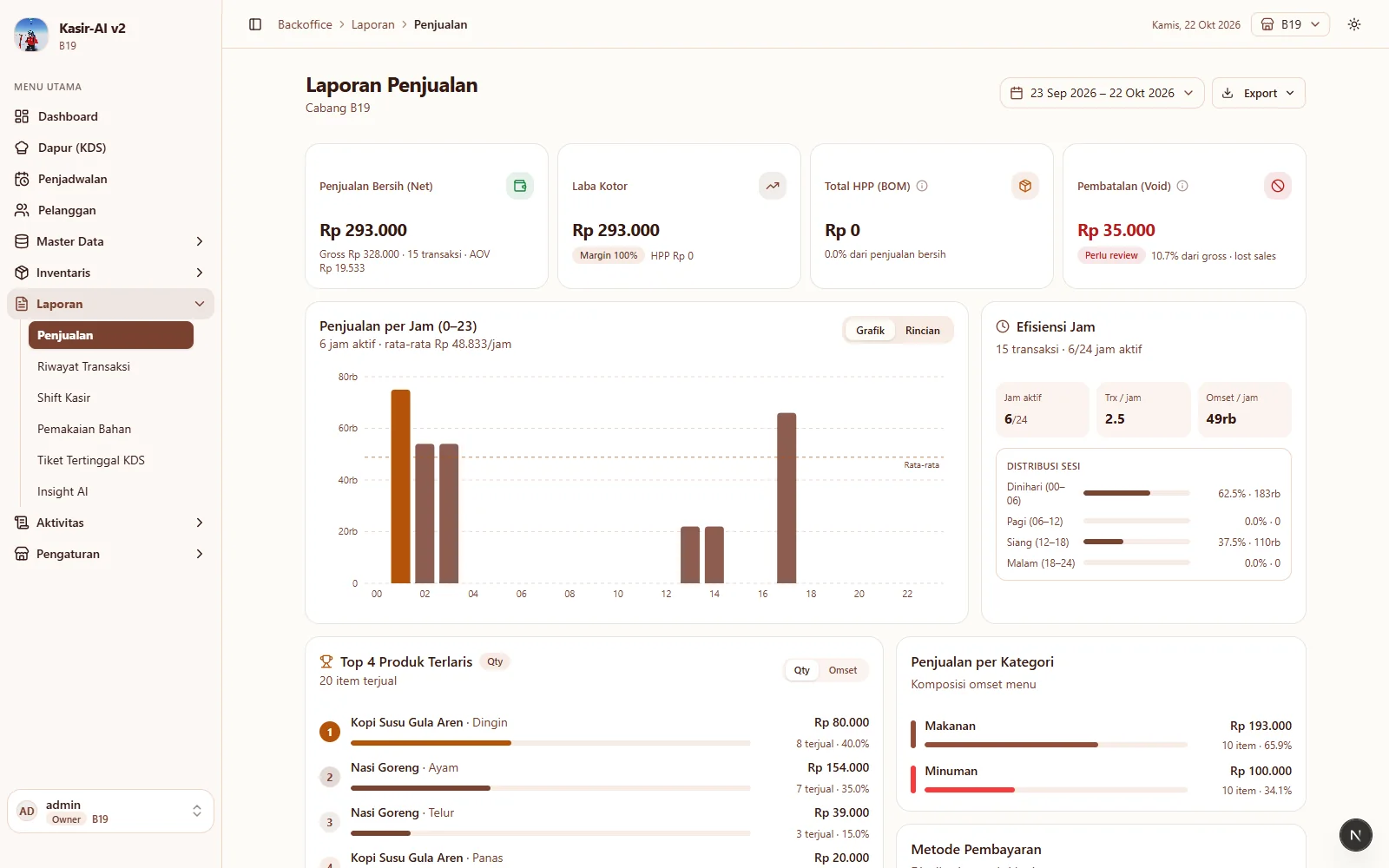Click the Total HPP package icon
The width and height of the screenshot is (1389, 868).
[x=1025, y=186]
